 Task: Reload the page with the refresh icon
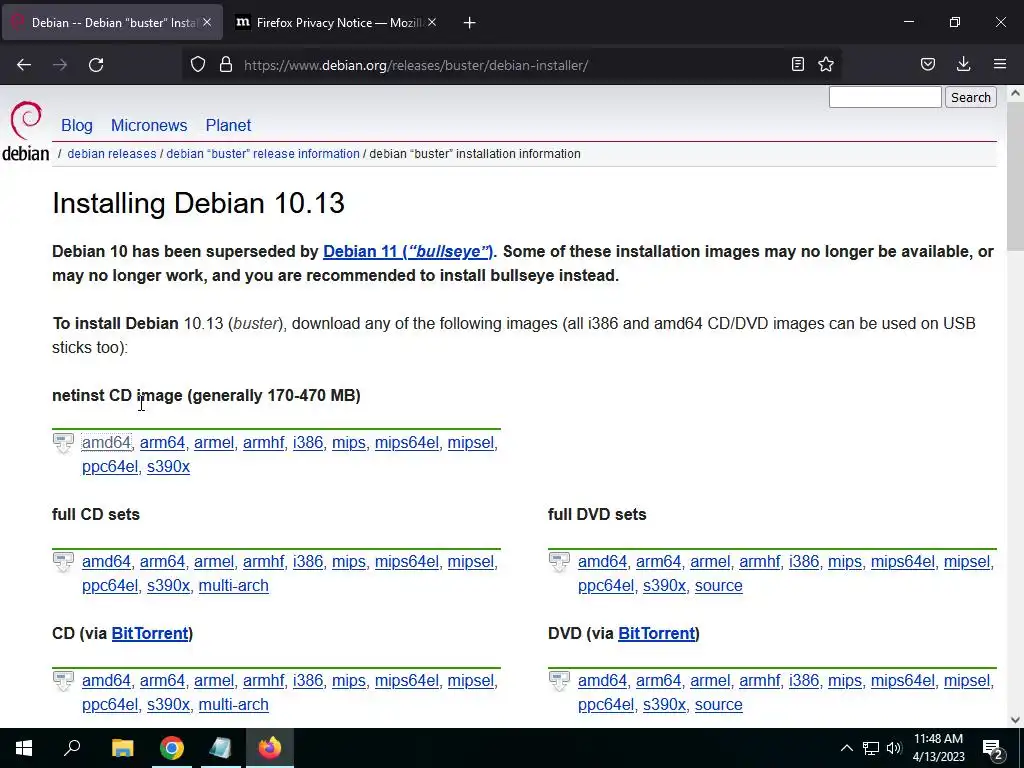pos(96,65)
